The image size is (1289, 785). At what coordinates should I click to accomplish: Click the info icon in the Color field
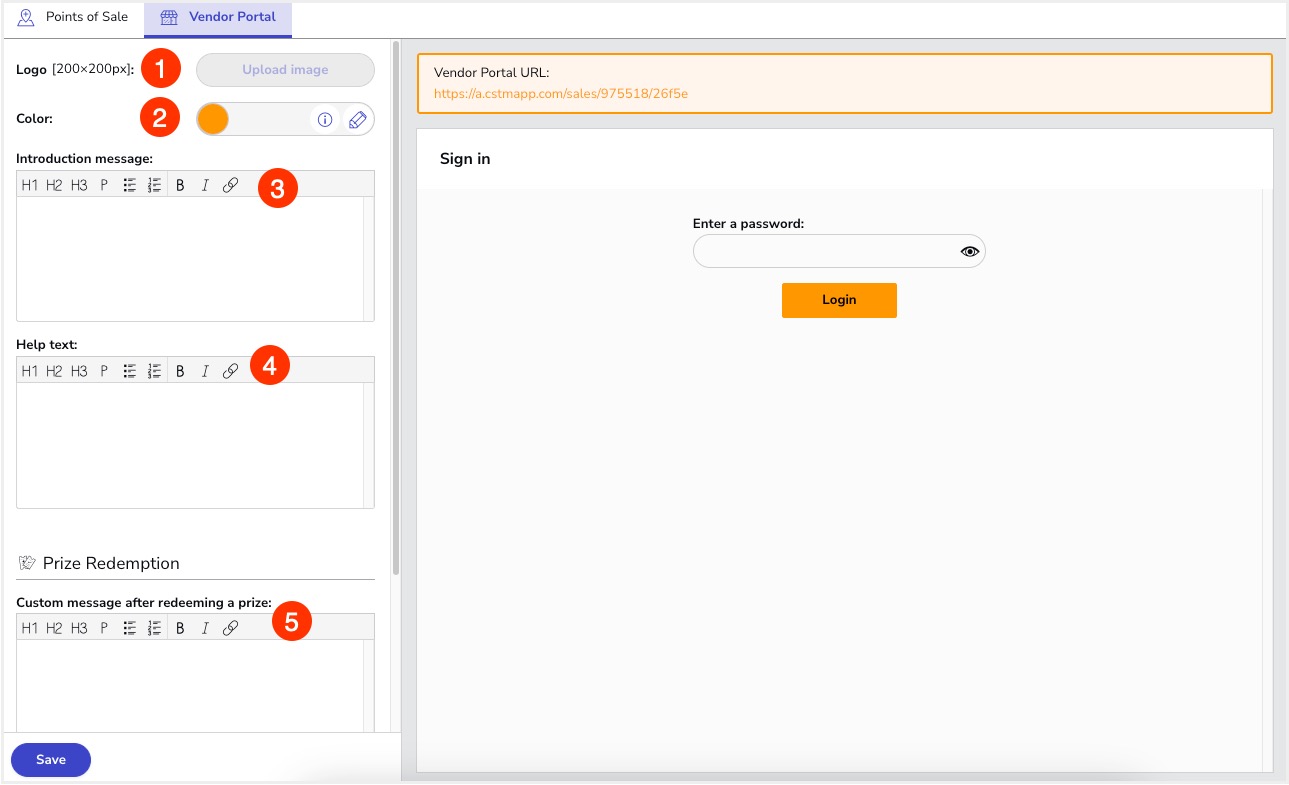(324, 120)
